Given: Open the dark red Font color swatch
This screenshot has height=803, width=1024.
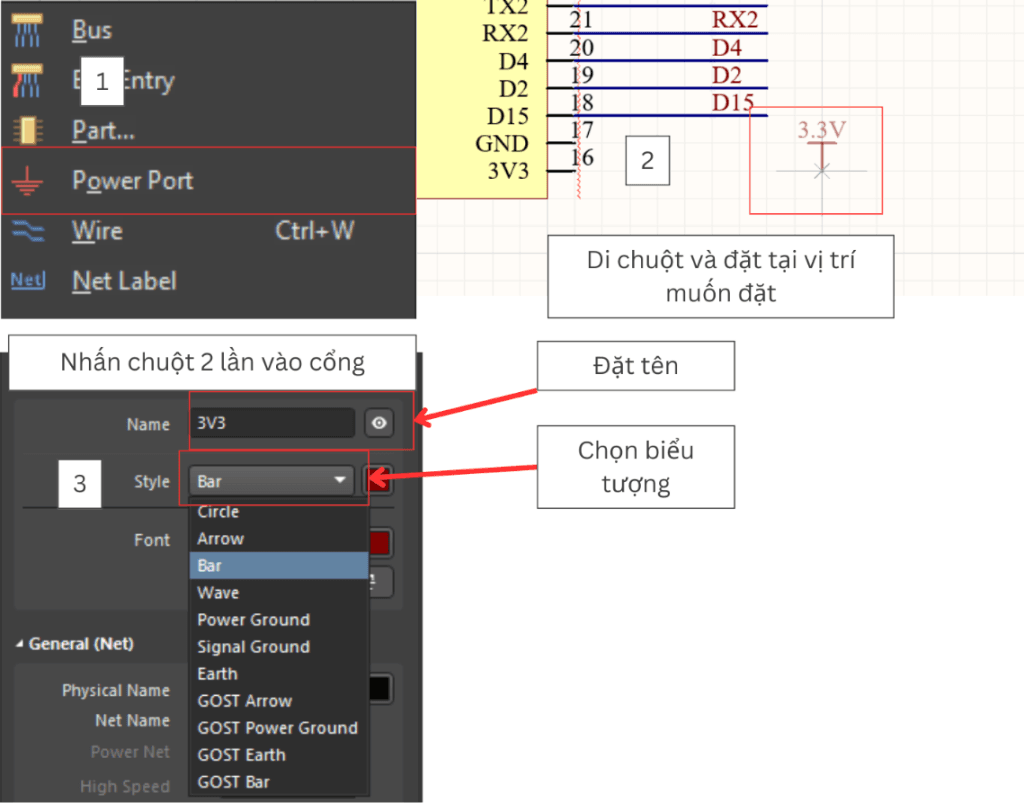Looking at the screenshot, I should tap(380, 543).
